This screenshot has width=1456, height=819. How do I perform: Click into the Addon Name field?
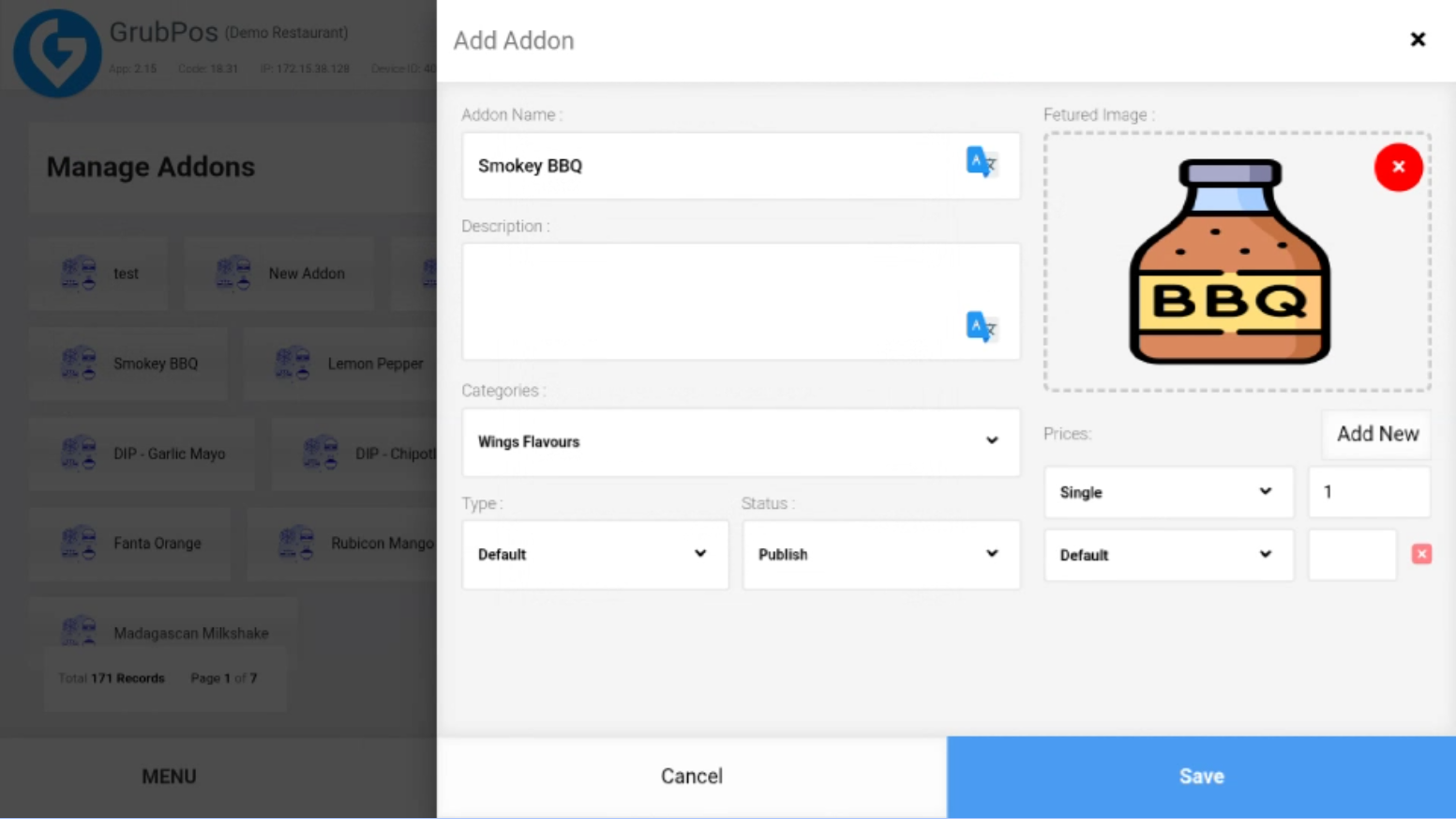[741, 166]
